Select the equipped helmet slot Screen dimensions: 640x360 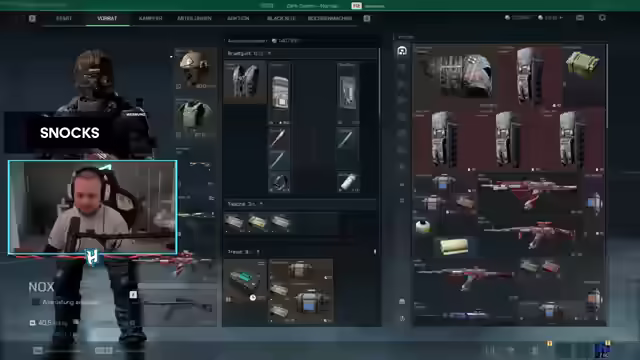pos(196,69)
